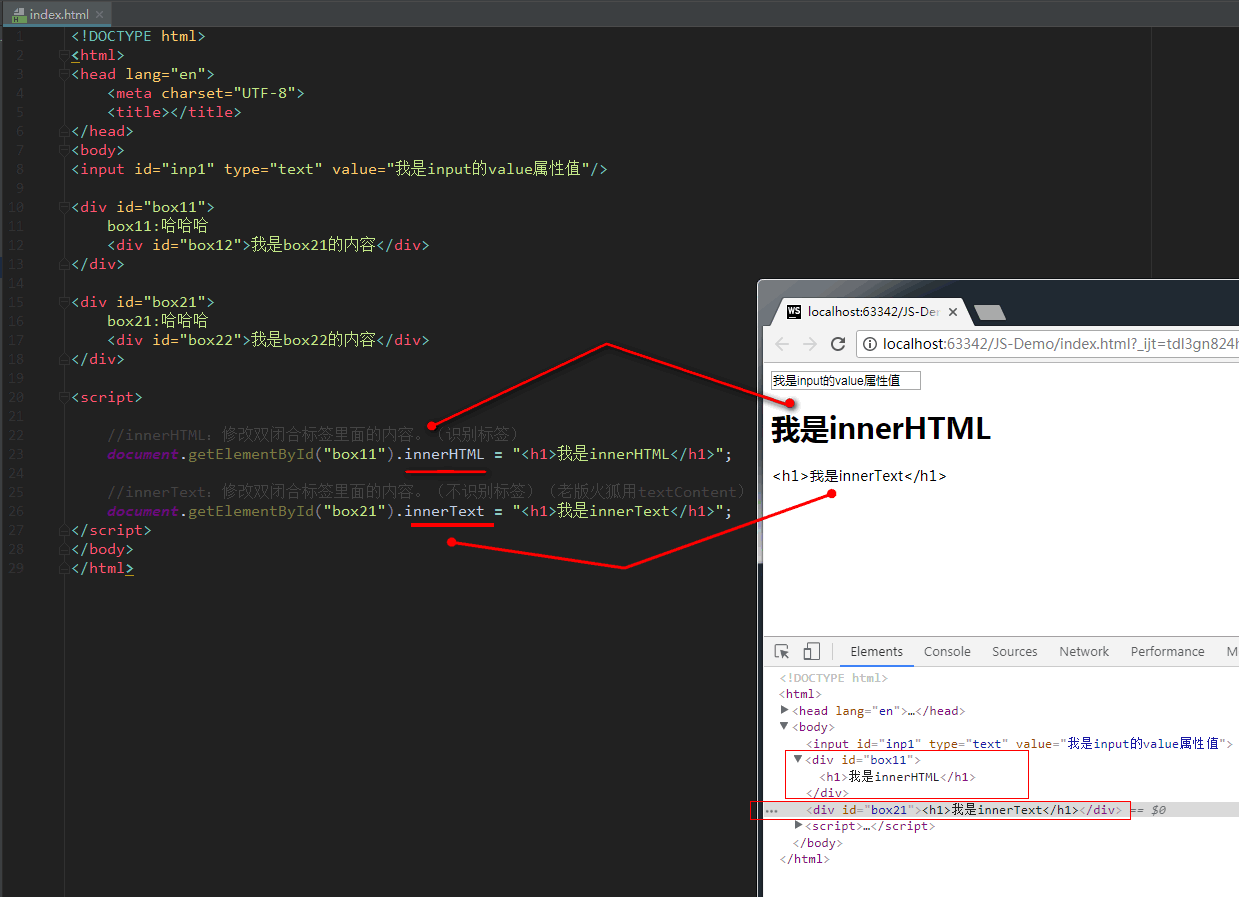Select the closing </html> line in DevTools
1239x897 pixels.
pyautogui.click(x=804, y=859)
